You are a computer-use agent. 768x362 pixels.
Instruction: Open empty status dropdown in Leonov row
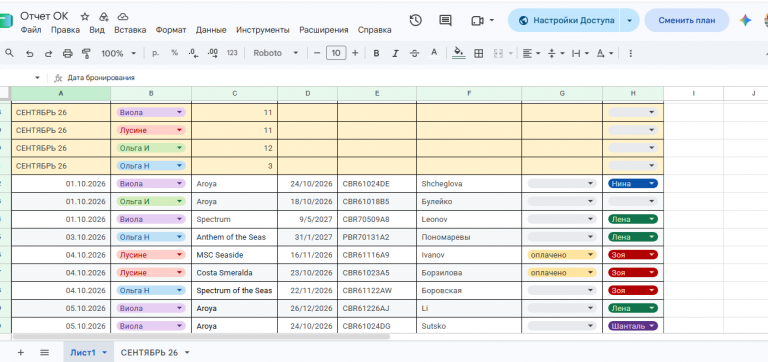pyautogui.click(x=562, y=219)
